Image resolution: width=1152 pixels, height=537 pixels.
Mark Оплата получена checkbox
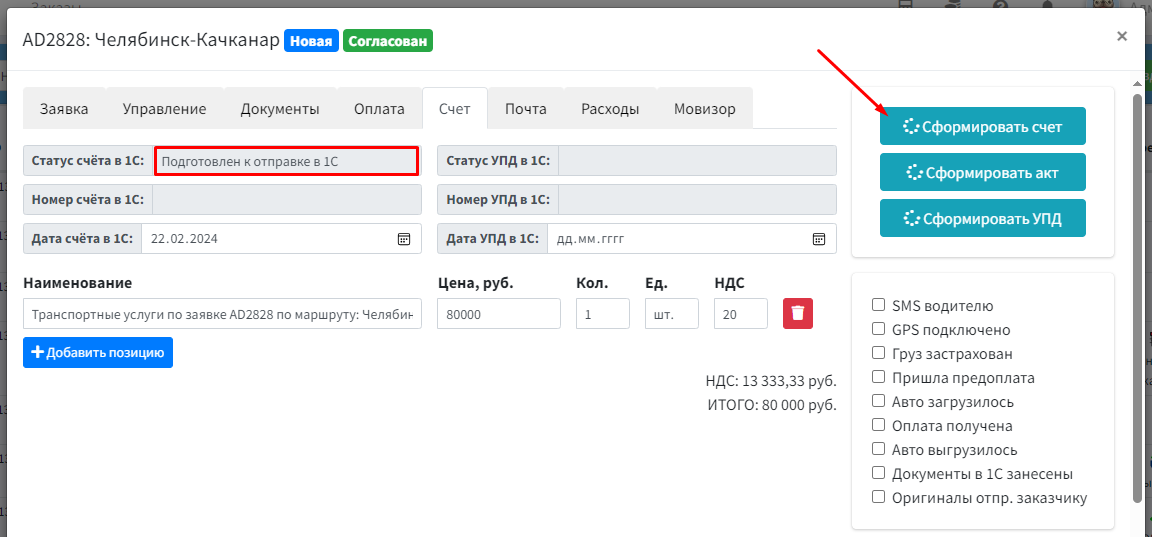(878, 425)
